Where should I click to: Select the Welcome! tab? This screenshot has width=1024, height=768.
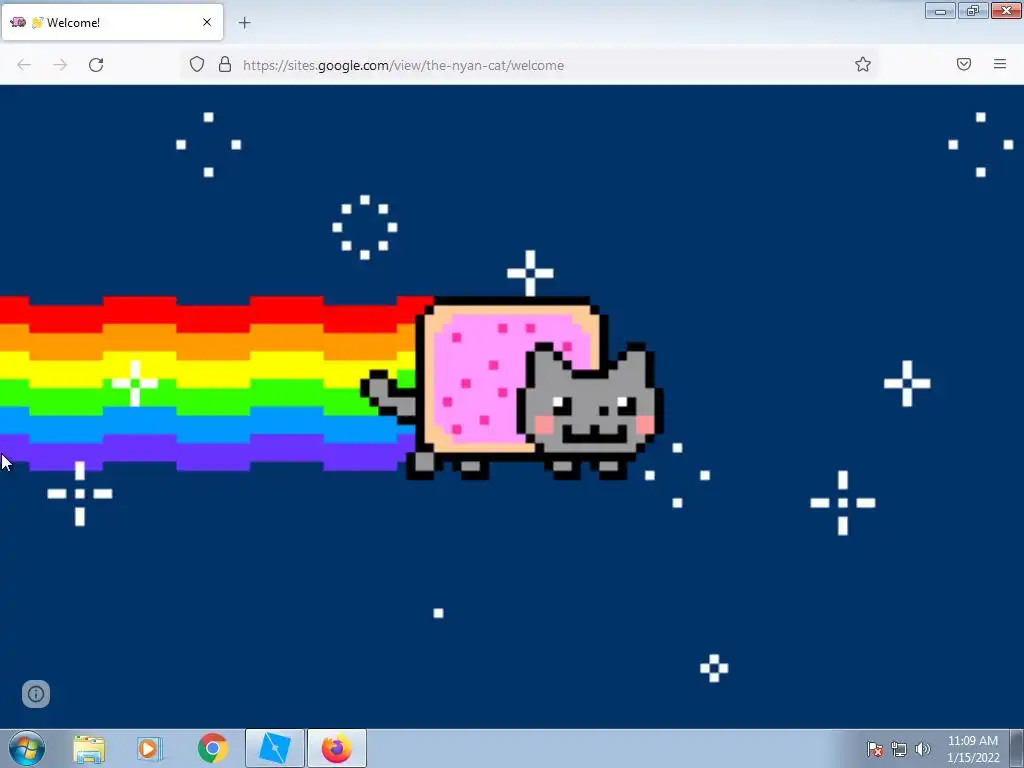pos(112,22)
